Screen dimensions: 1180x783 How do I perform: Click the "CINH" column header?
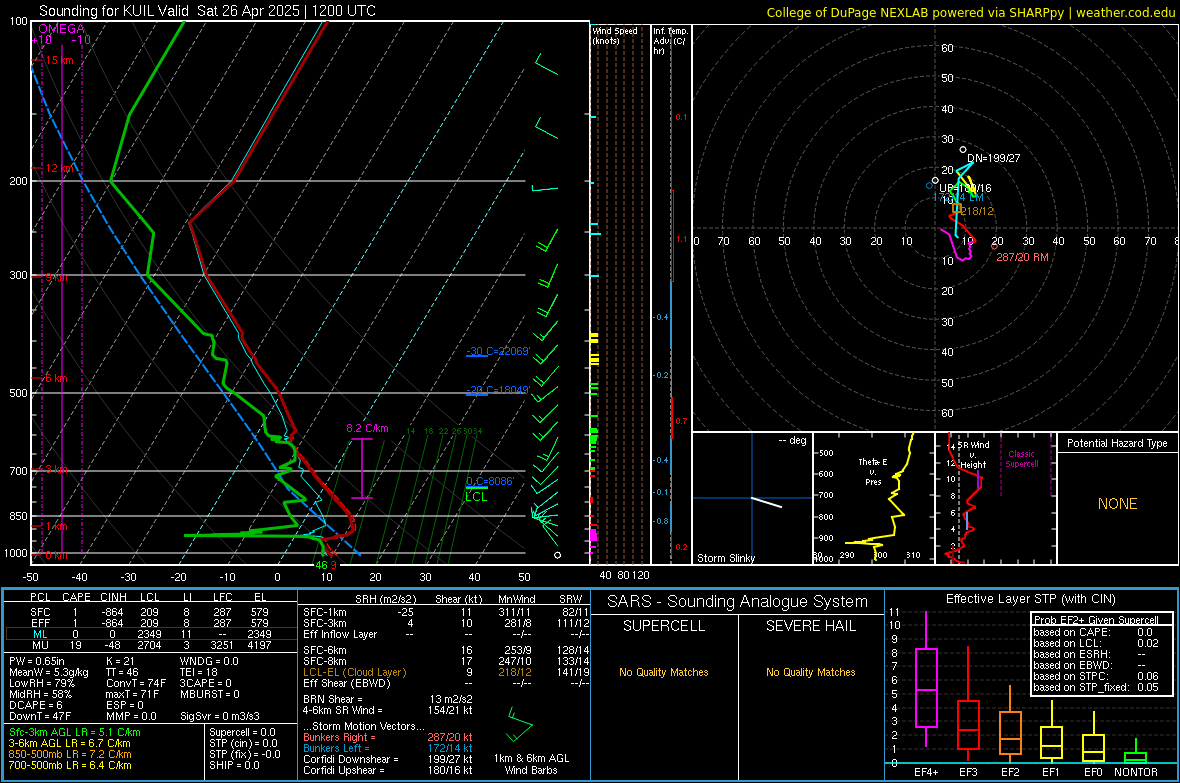113,597
